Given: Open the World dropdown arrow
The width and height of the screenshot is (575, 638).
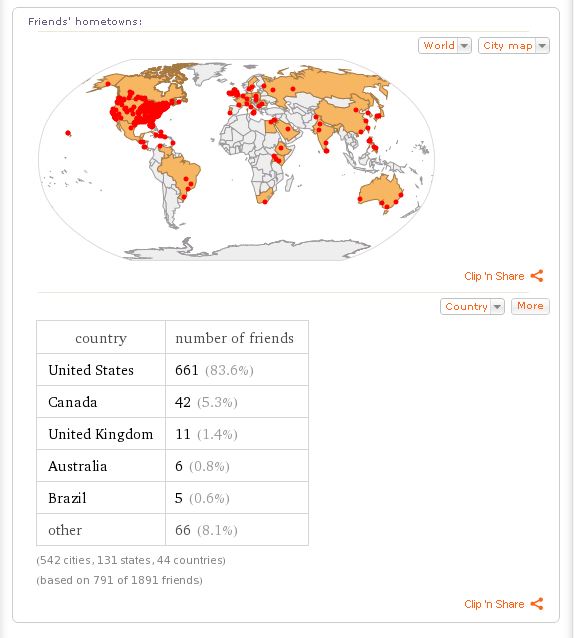Looking at the screenshot, I should click(x=464, y=46).
